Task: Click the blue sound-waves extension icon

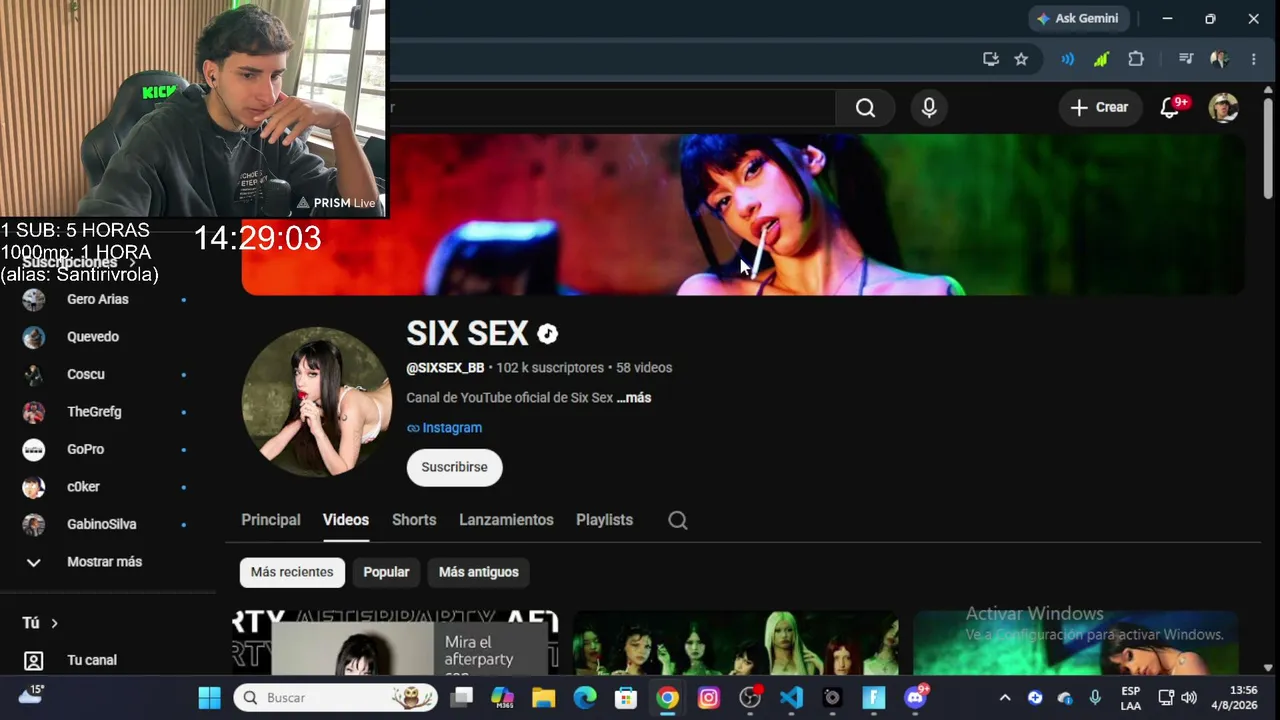Action: tap(1068, 59)
